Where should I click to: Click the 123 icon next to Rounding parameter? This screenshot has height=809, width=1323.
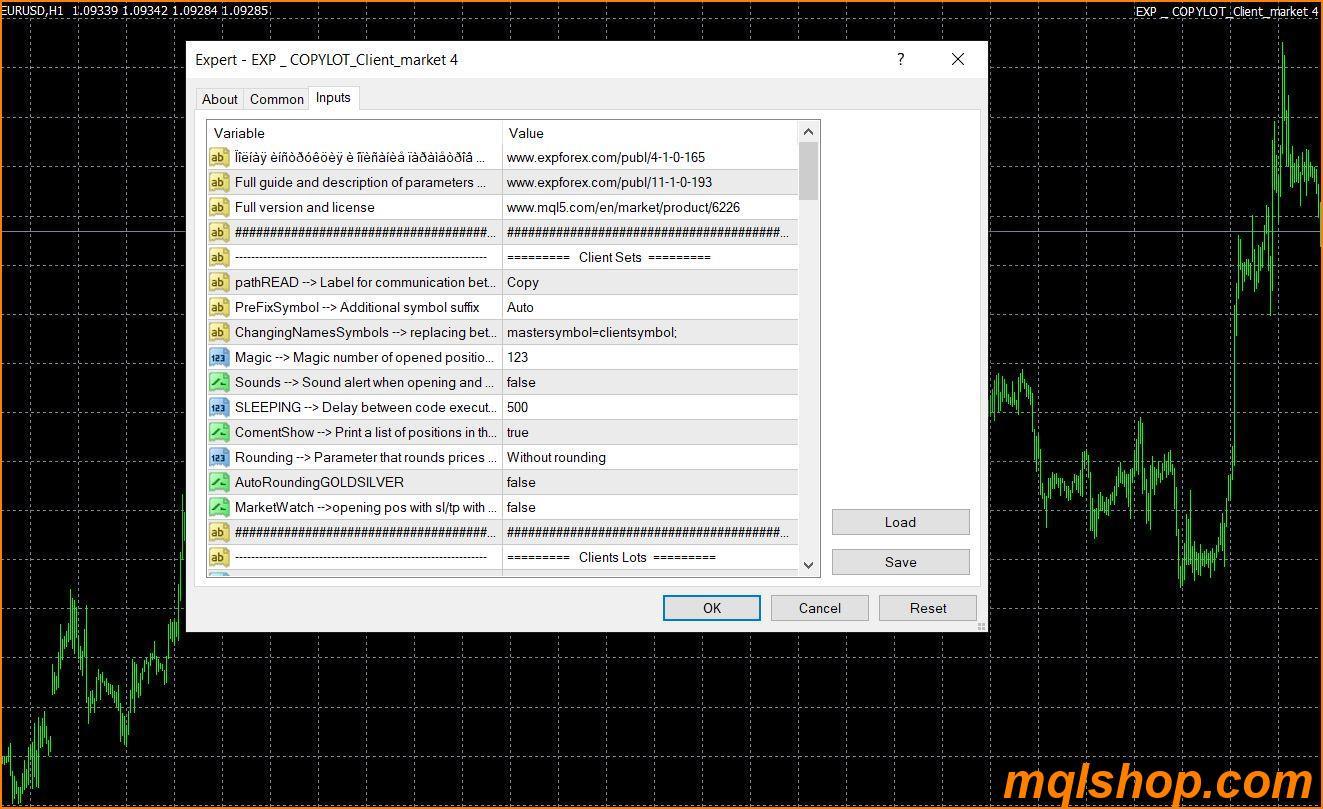click(218, 457)
